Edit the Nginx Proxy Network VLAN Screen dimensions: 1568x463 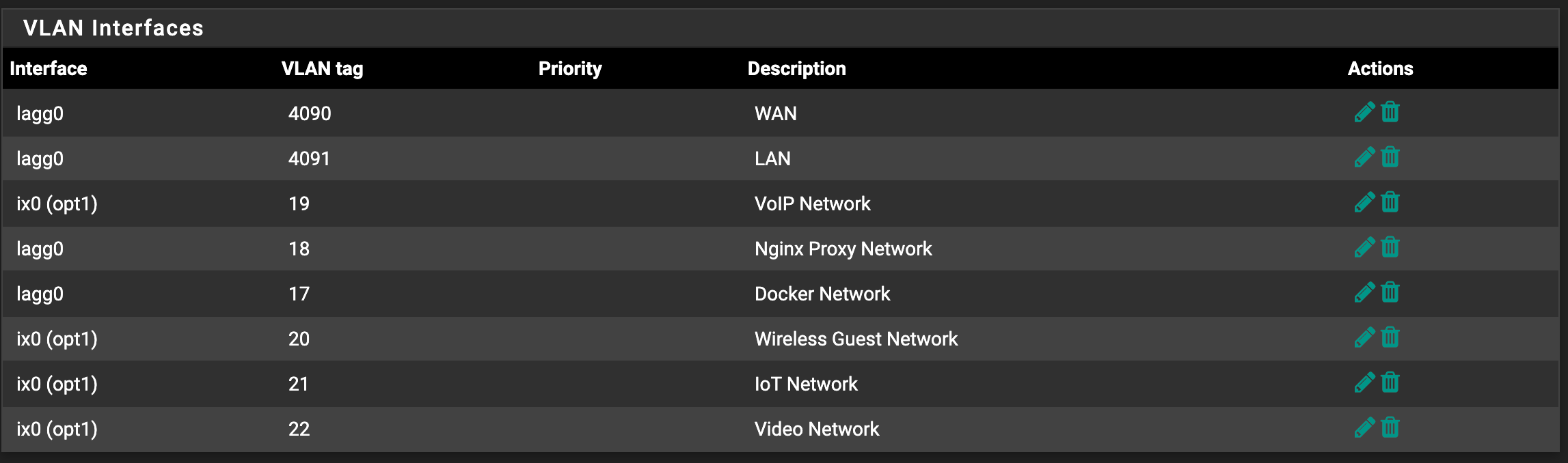(1364, 247)
